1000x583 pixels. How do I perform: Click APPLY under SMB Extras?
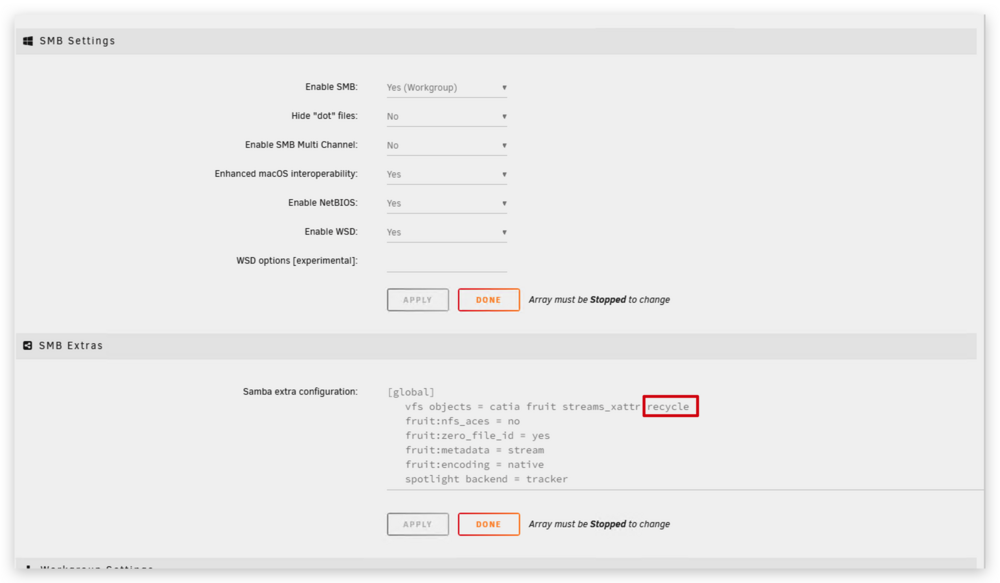click(x=418, y=524)
